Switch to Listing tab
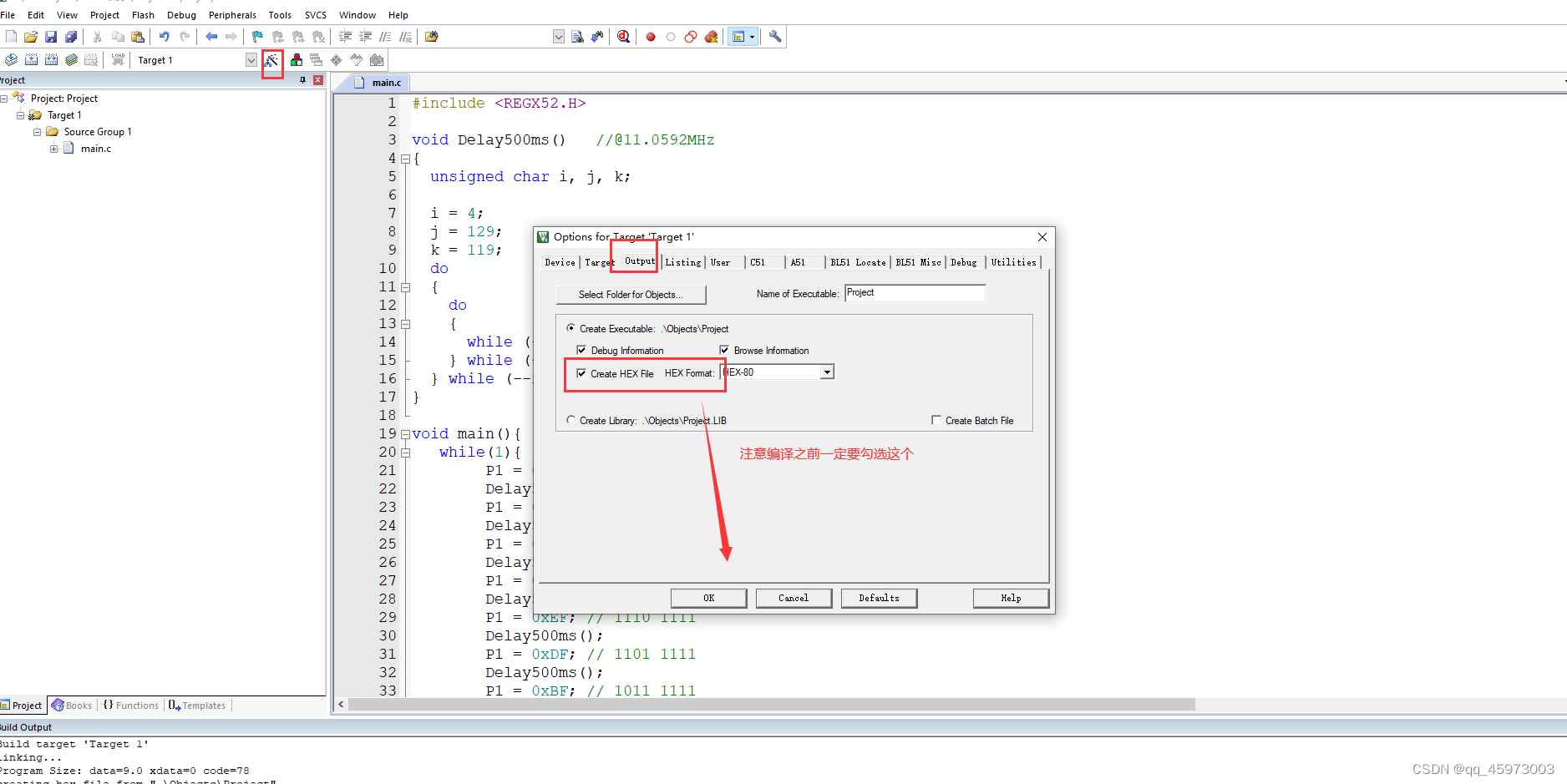Viewport: 1567px width, 784px height. click(x=683, y=262)
